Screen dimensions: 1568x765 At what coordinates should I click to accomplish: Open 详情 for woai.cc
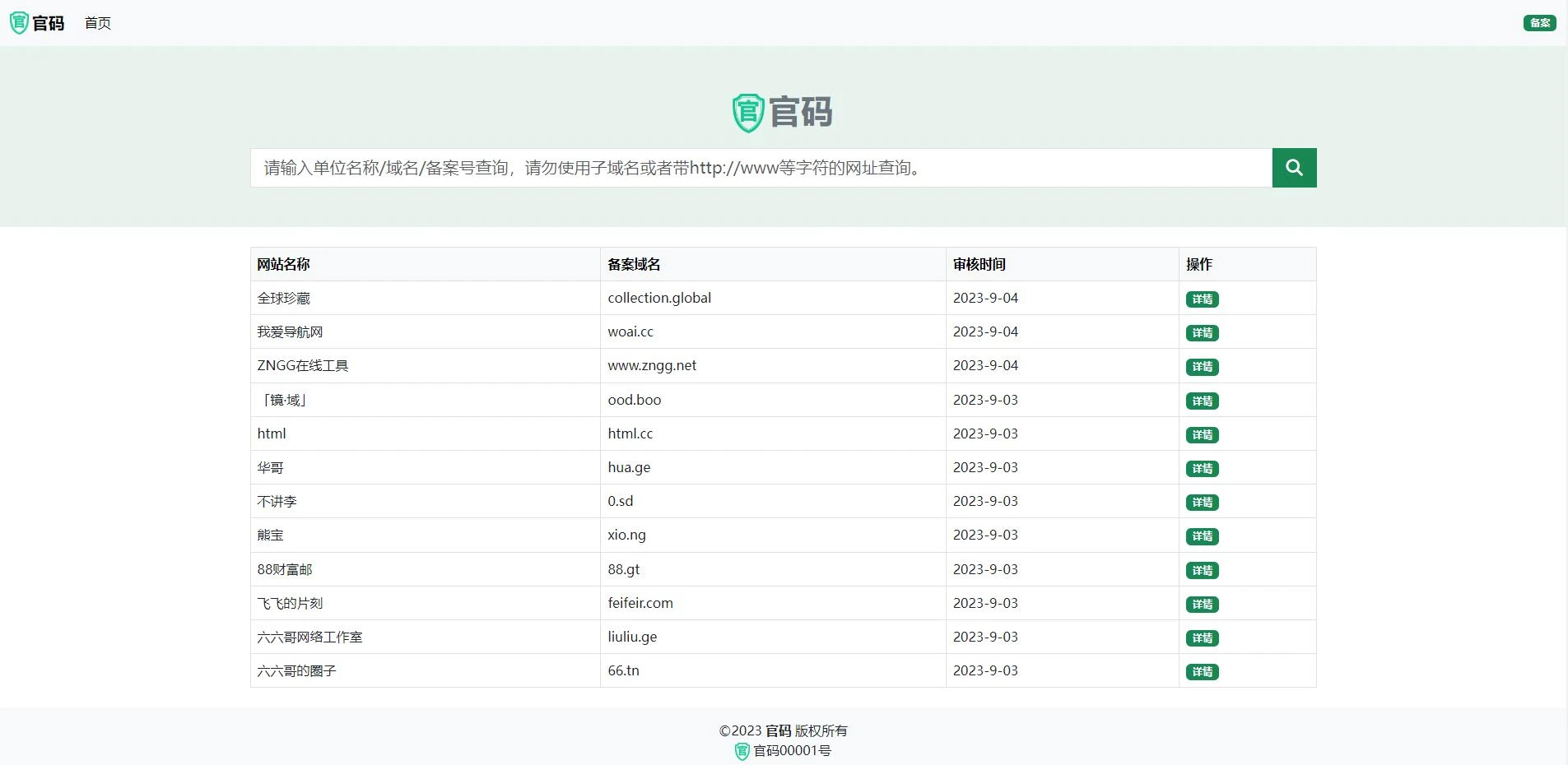(1202, 333)
